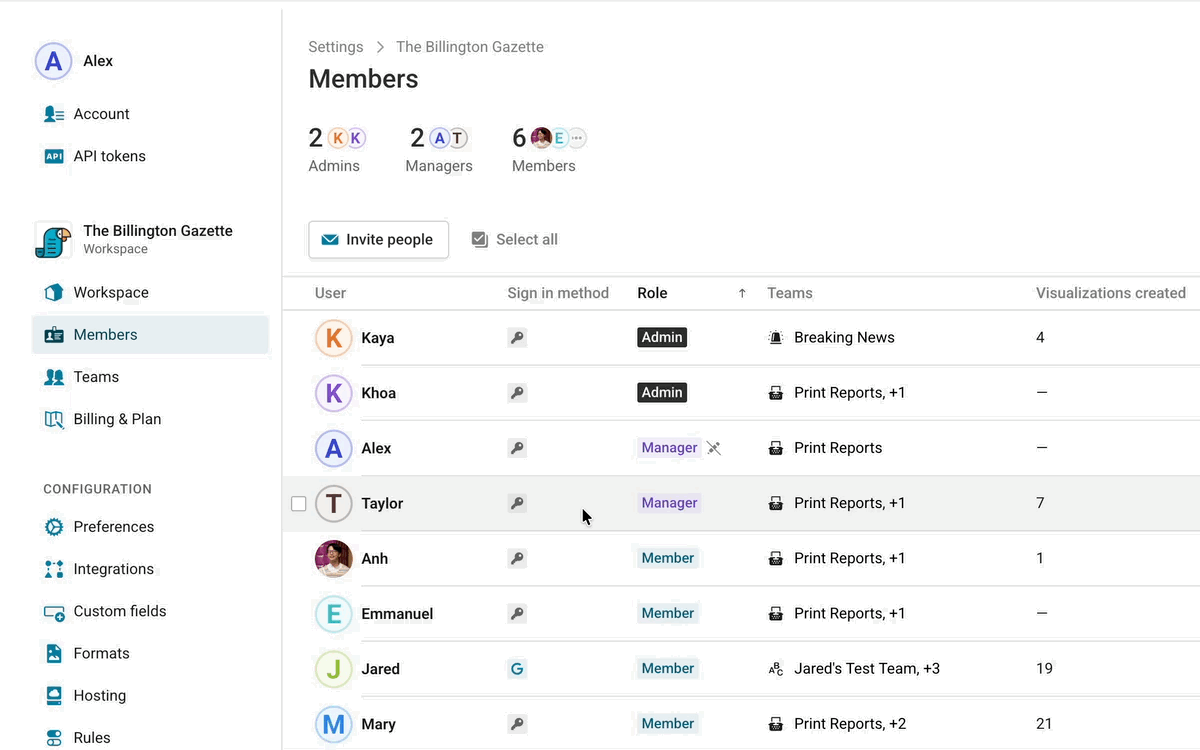Click the icon next to Alex's Manager role
This screenshot has width=1200, height=750.
pyautogui.click(x=714, y=448)
